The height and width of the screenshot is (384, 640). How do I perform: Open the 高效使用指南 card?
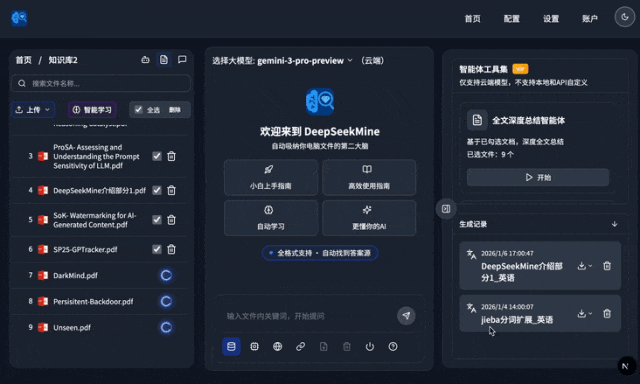point(369,178)
